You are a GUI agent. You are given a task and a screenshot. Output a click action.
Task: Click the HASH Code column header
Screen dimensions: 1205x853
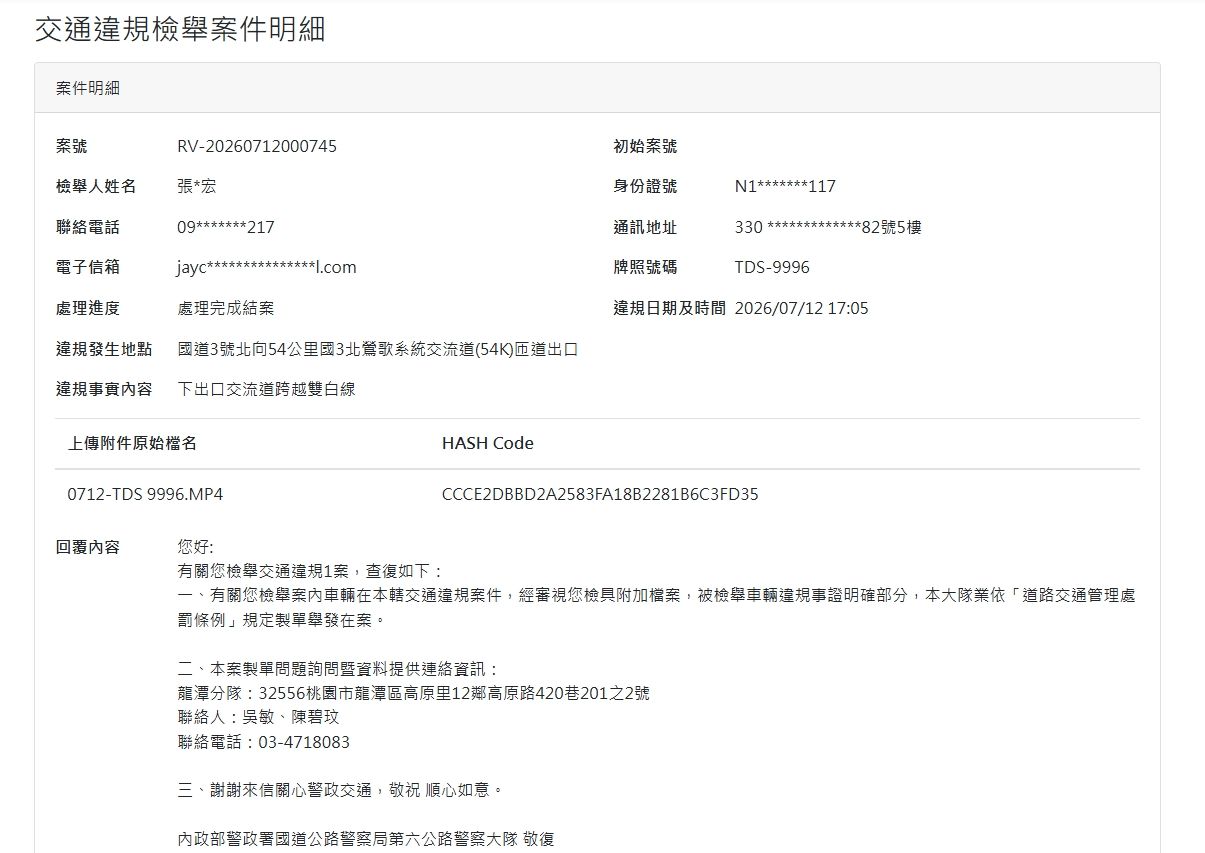[x=488, y=443]
